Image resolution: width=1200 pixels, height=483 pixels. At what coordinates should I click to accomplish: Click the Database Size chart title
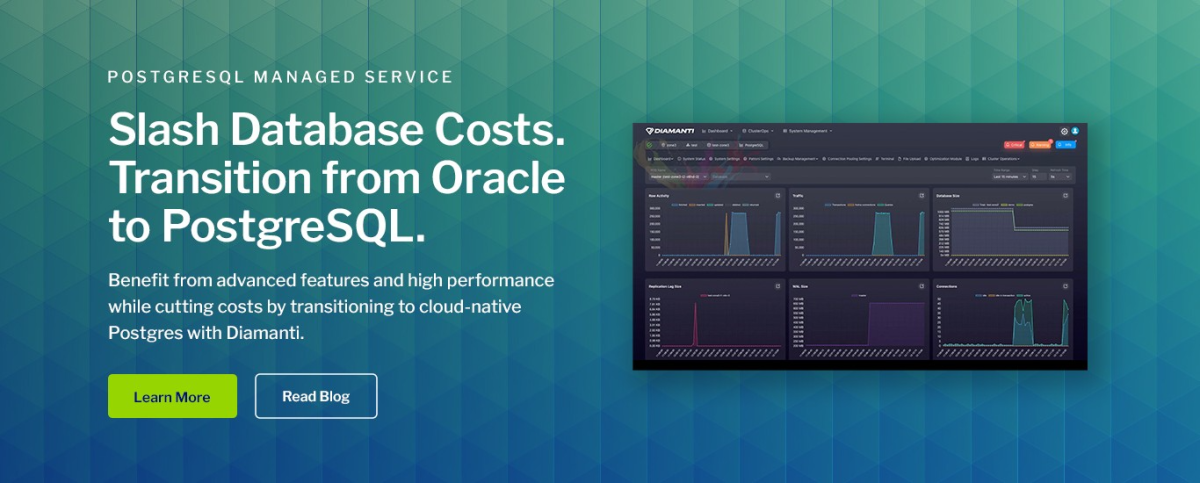pyautogui.click(x=948, y=195)
